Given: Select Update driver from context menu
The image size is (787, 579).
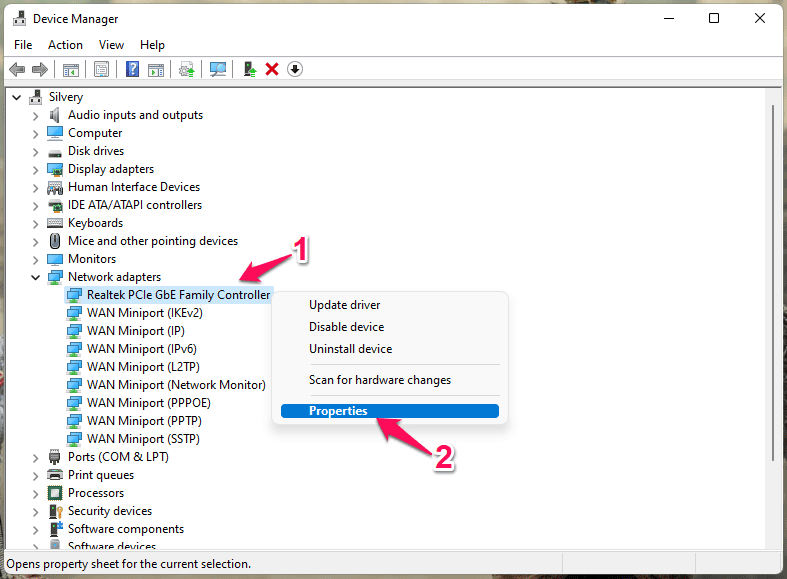Looking at the screenshot, I should pos(344,305).
